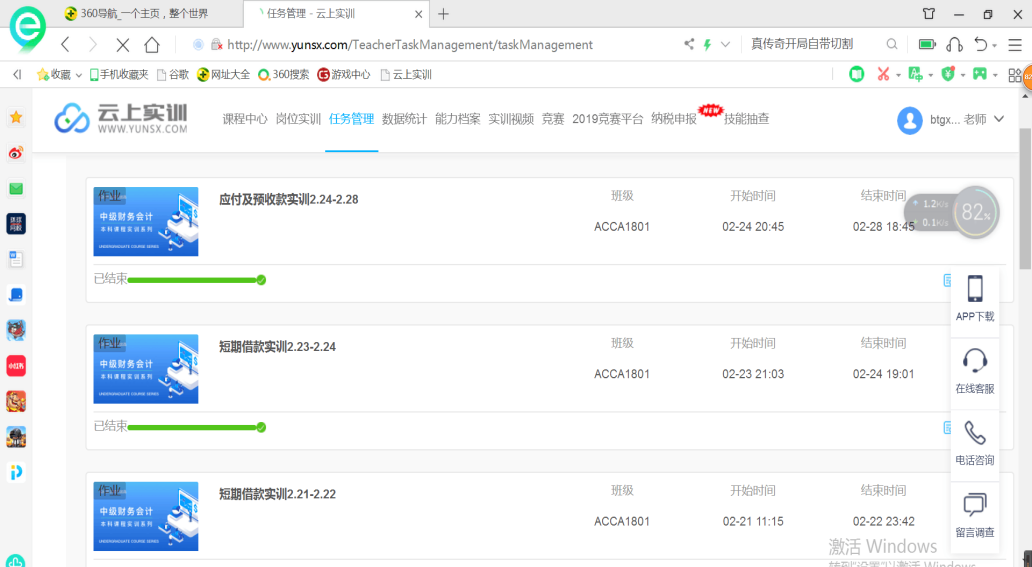The height and width of the screenshot is (567, 1032).
Task: Open 在线客服 headset support icon
Action: (974, 361)
